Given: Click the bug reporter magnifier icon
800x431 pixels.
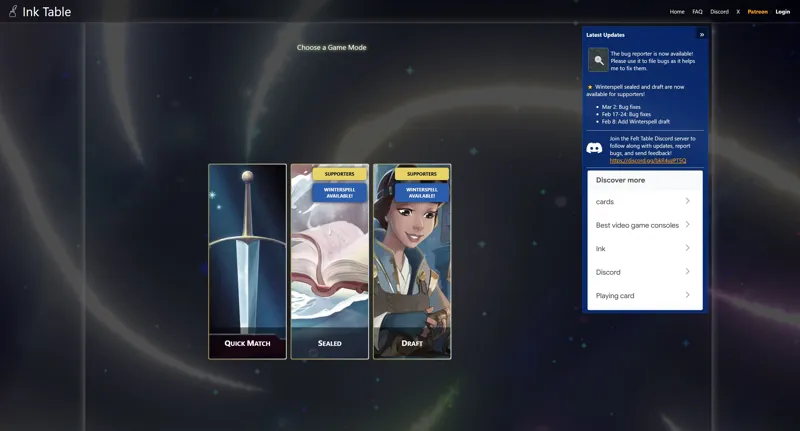Looking at the screenshot, I should tap(598, 60).
